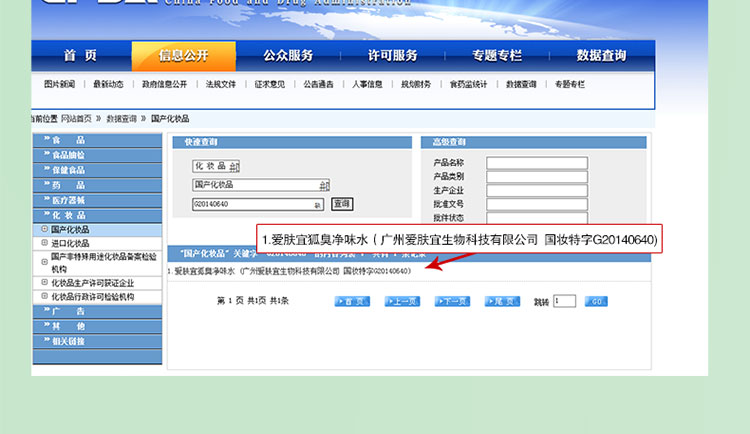This screenshot has height=434, width=750.
Task: Go to the 许可服务 navigation tab
Action: pyautogui.click(x=393, y=56)
